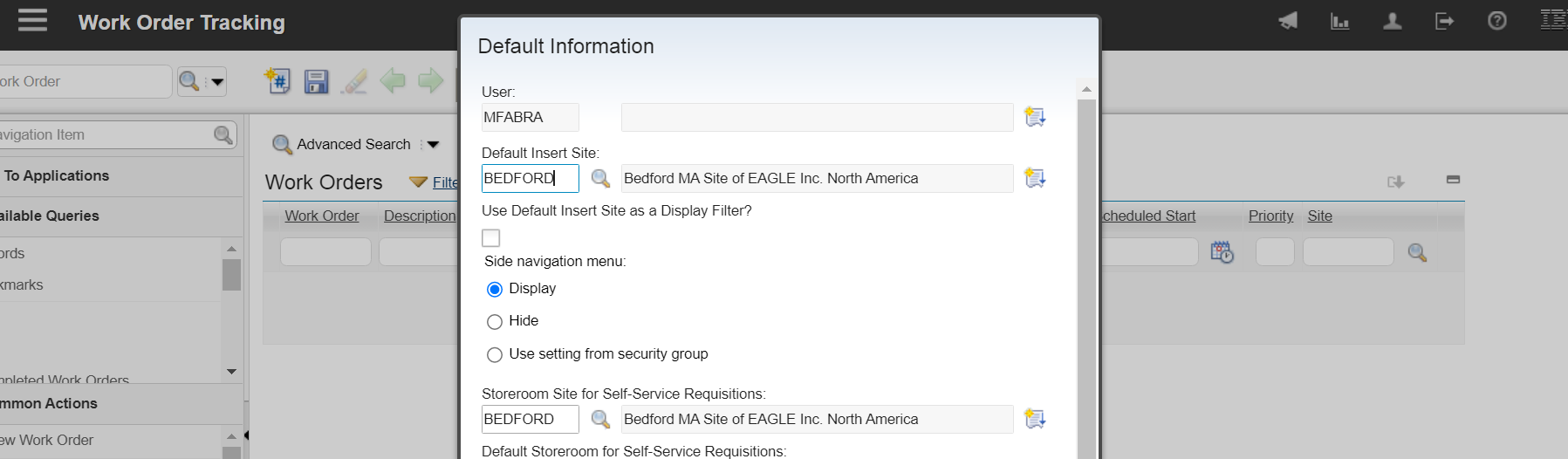Open the Reports chart icon
Viewport: 1568px width, 459px height.
click(x=1339, y=21)
